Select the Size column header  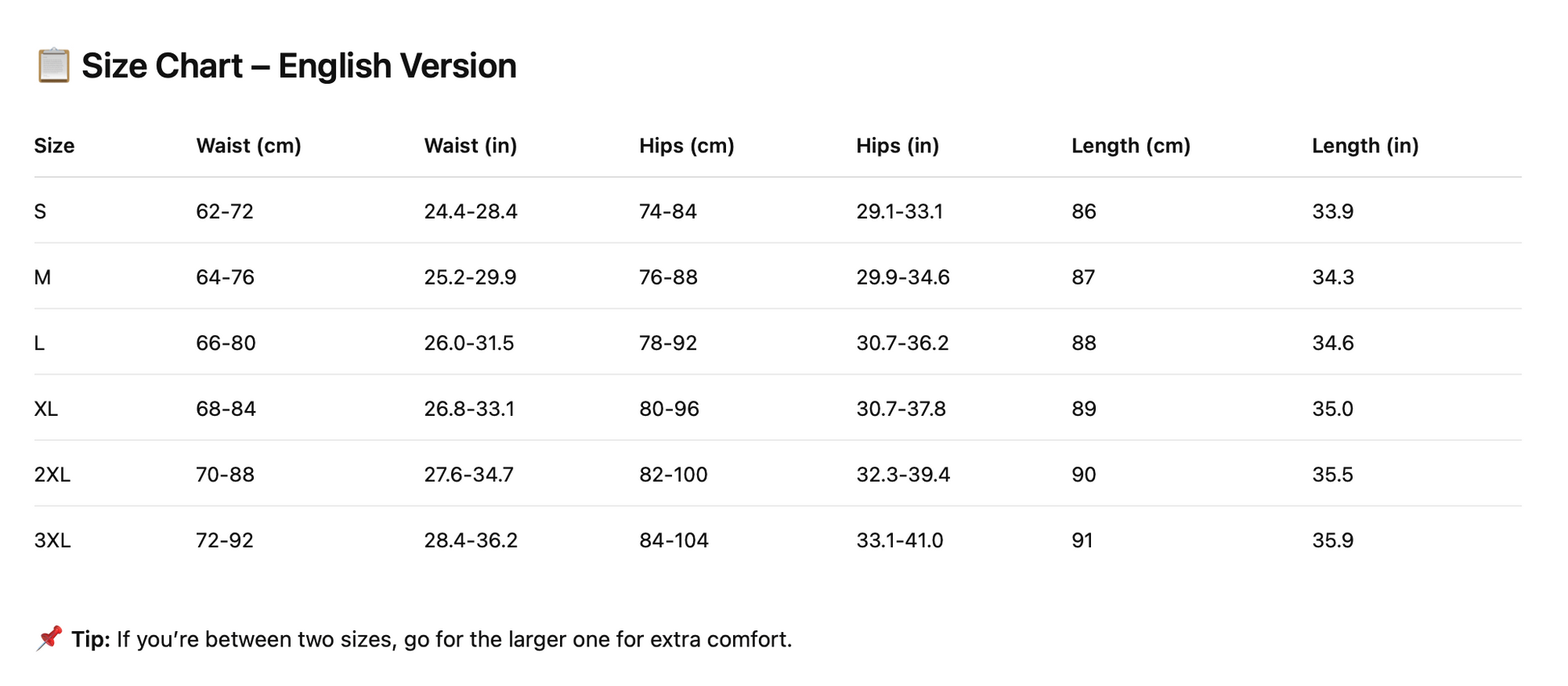click(x=54, y=146)
